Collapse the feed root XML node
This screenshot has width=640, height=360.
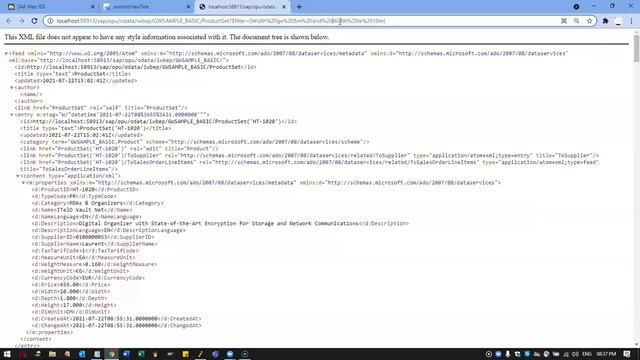[x=6, y=53]
